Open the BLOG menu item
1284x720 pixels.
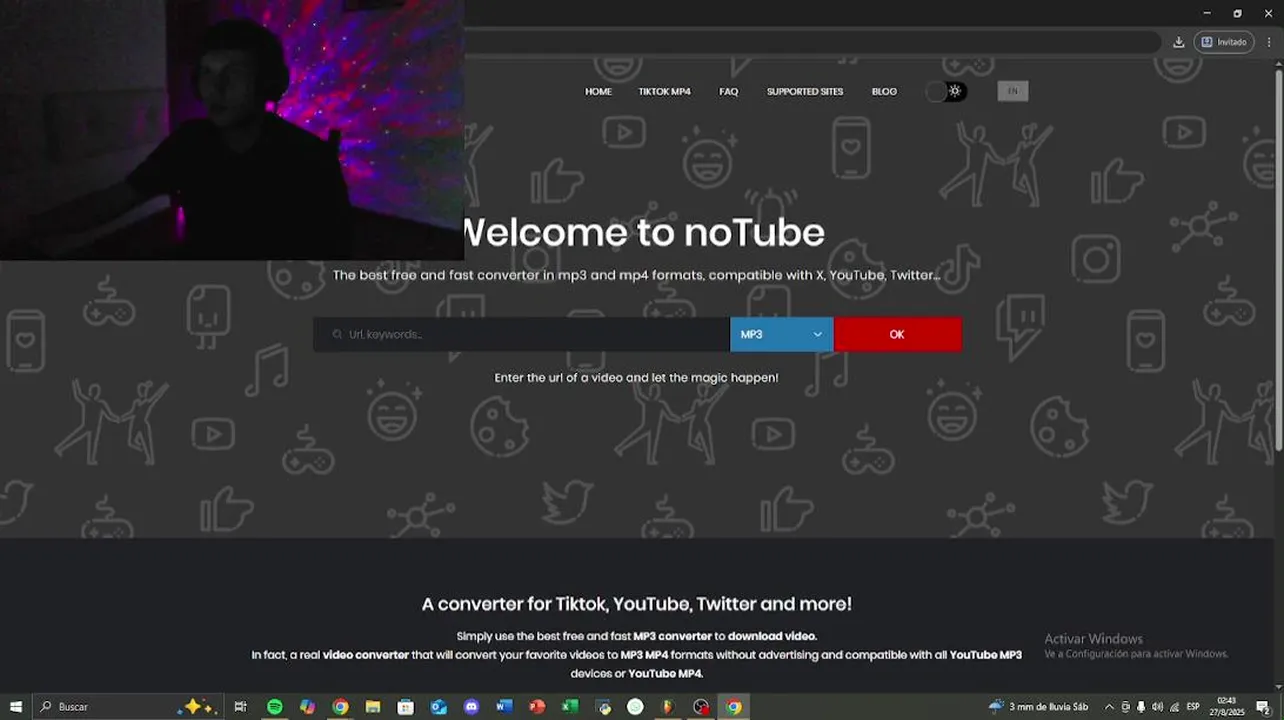(x=884, y=91)
